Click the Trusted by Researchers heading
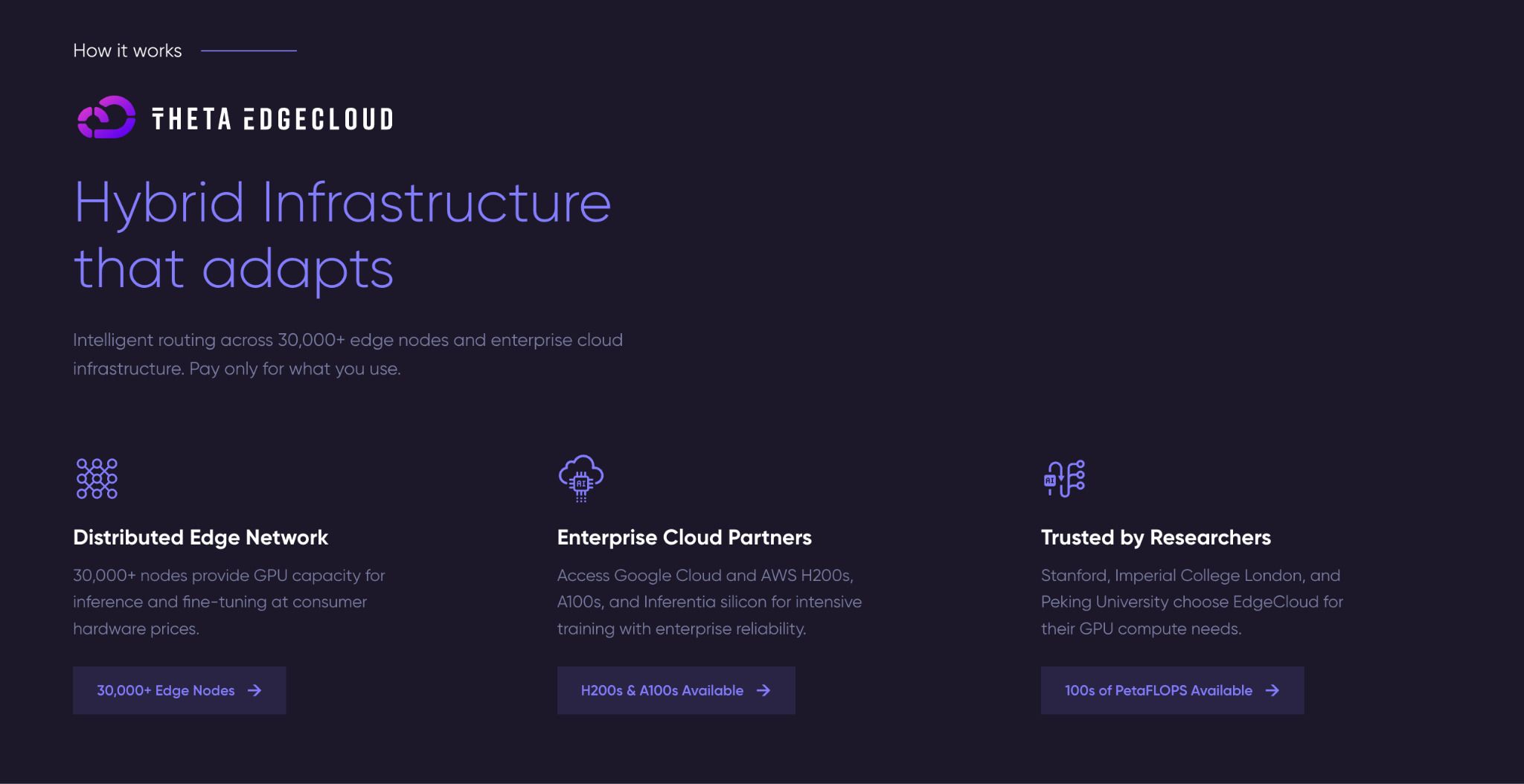Viewport: 1524px width, 784px height. click(x=1156, y=537)
